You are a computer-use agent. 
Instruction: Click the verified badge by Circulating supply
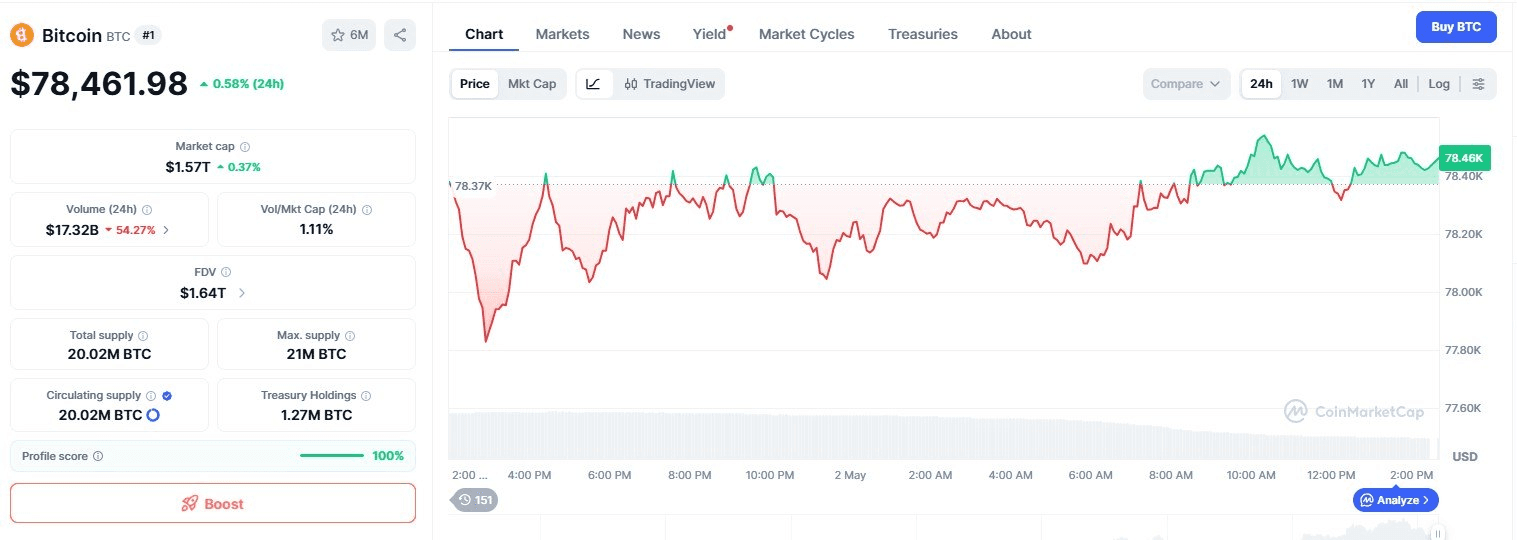(167, 396)
